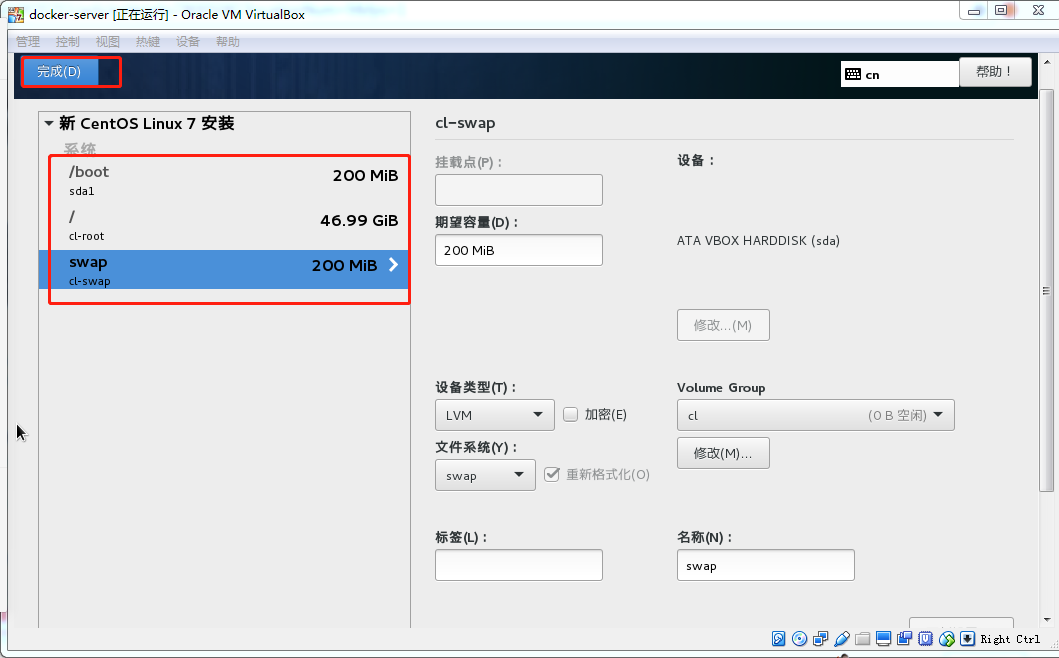
Task: Click the network adapters status icon
Action: (x=821, y=638)
